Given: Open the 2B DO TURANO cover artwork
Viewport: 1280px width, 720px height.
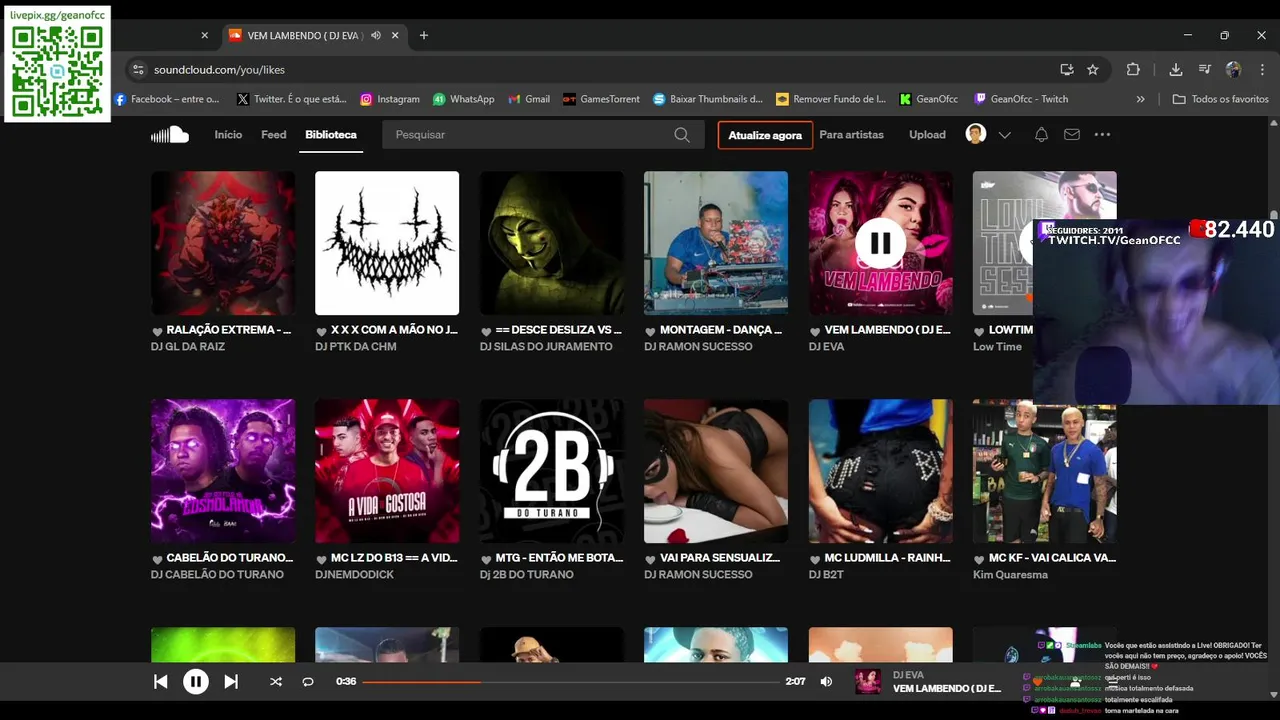Looking at the screenshot, I should 552,471.
